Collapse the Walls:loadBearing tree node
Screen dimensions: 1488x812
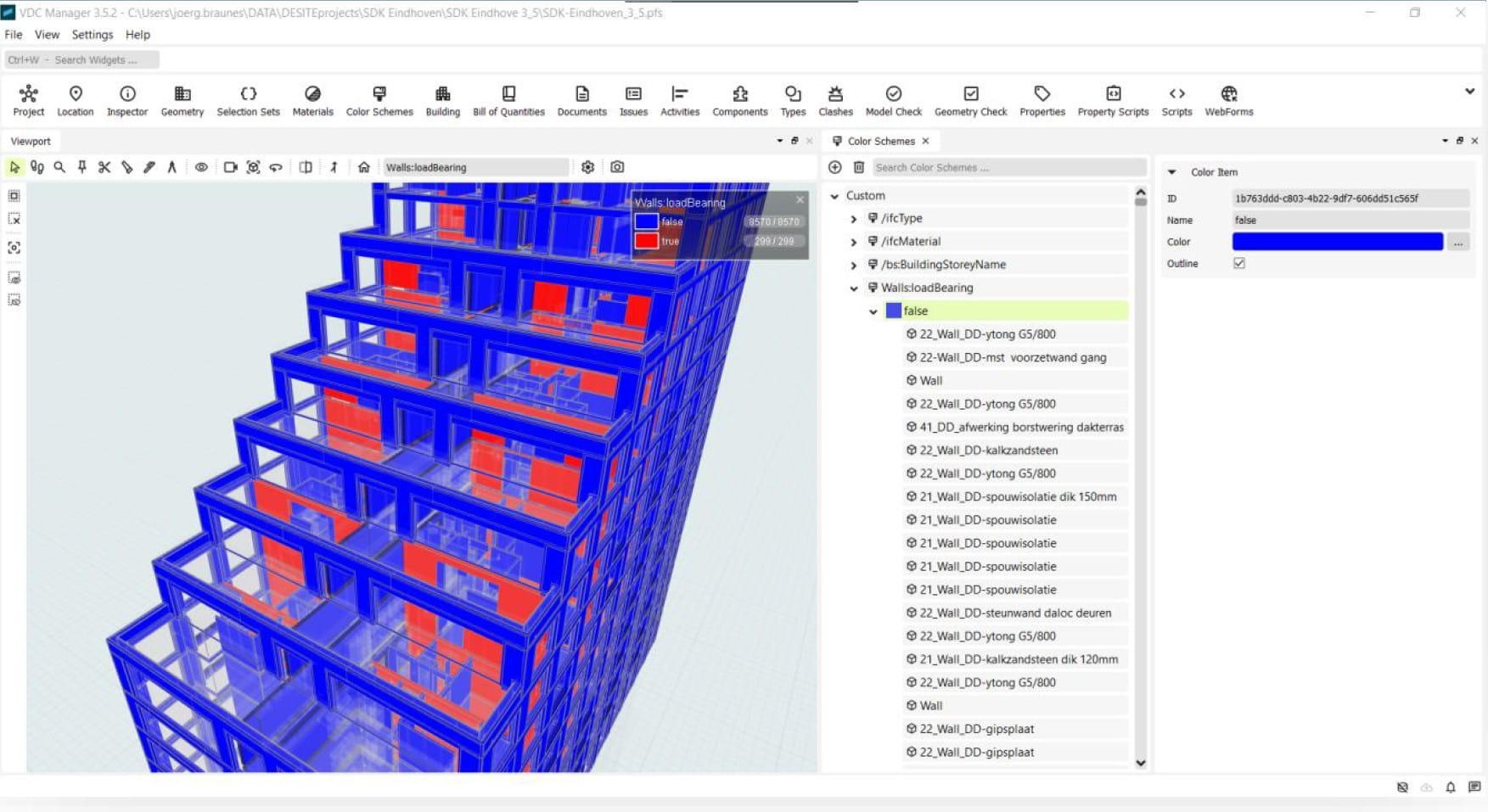click(x=854, y=288)
